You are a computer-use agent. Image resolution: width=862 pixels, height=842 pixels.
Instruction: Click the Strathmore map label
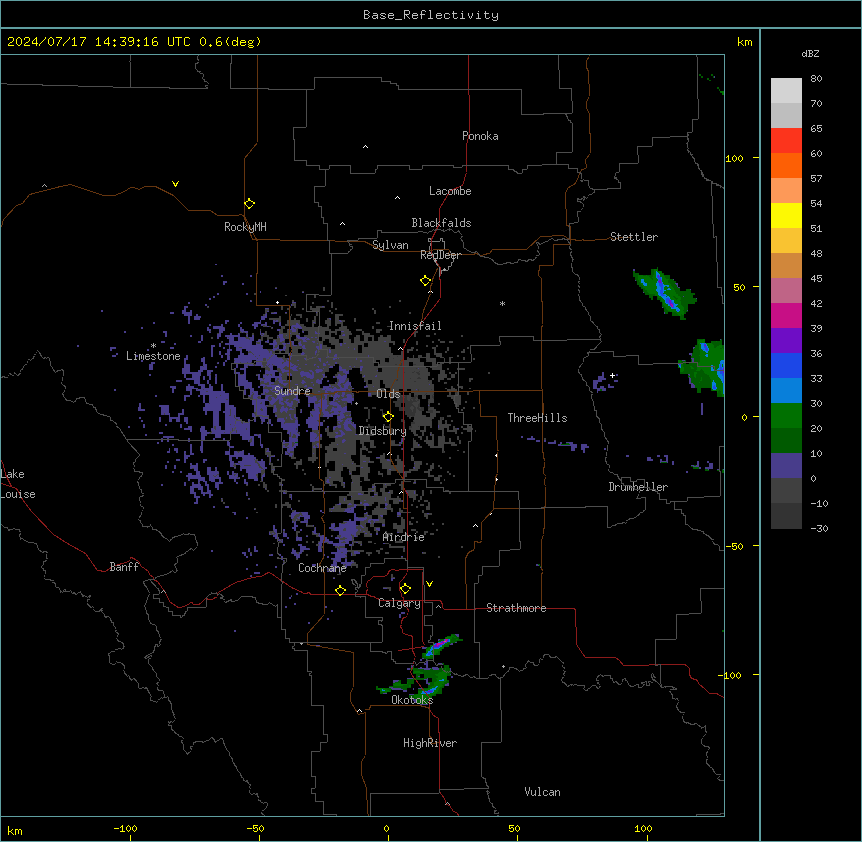tap(516, 608)
